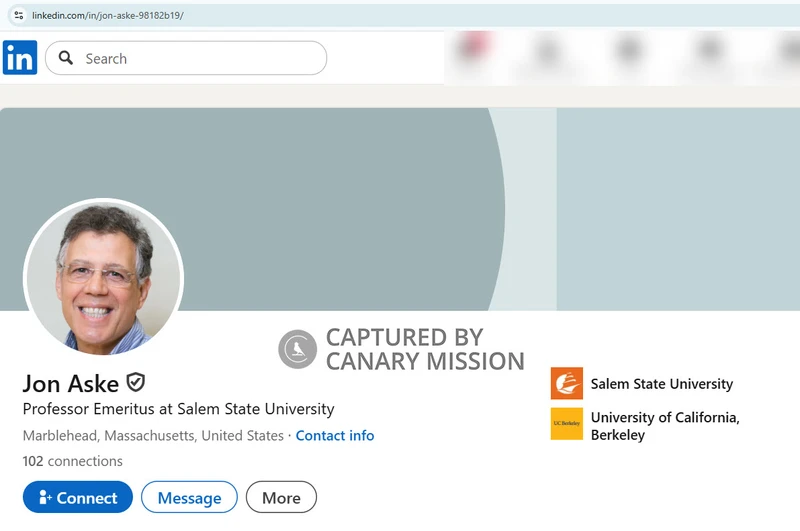View the 102 connections link
The image size is (800, 531).
click(x=72, y=461)
